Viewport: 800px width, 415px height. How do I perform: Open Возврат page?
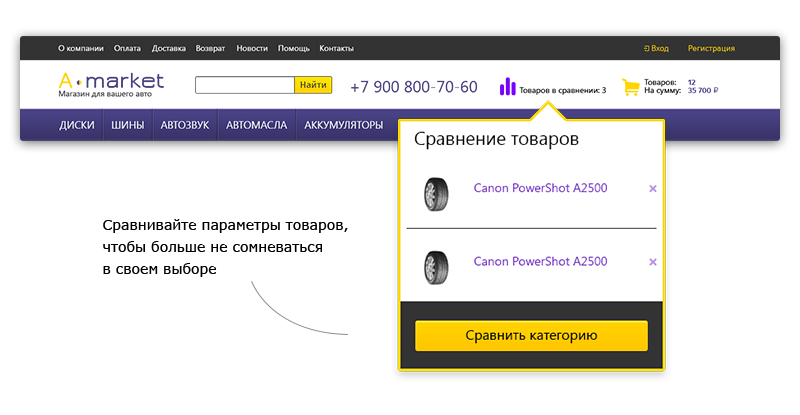click(x=210, y=48)
